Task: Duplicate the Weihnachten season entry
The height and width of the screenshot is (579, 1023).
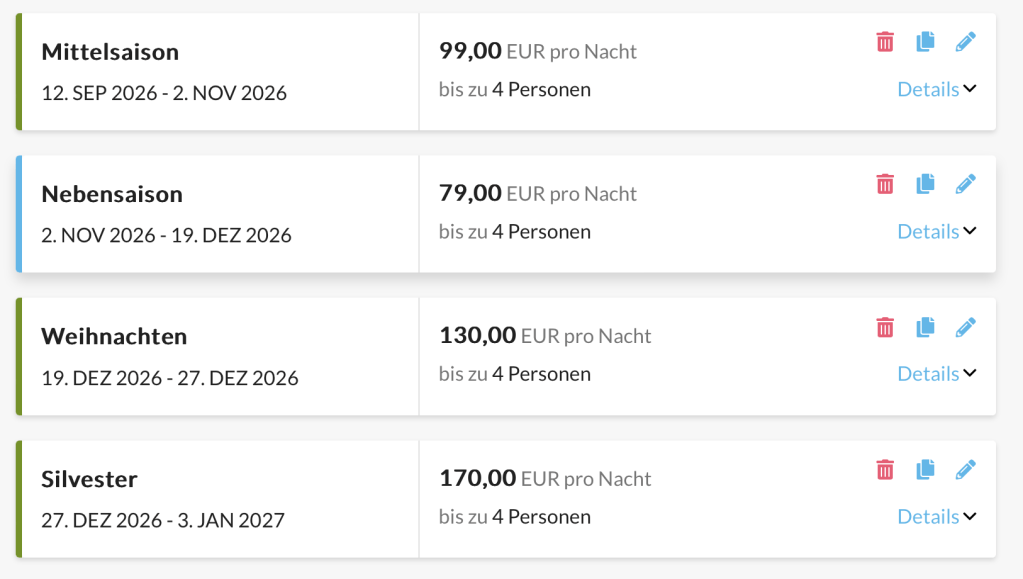Action: (926, 327)
